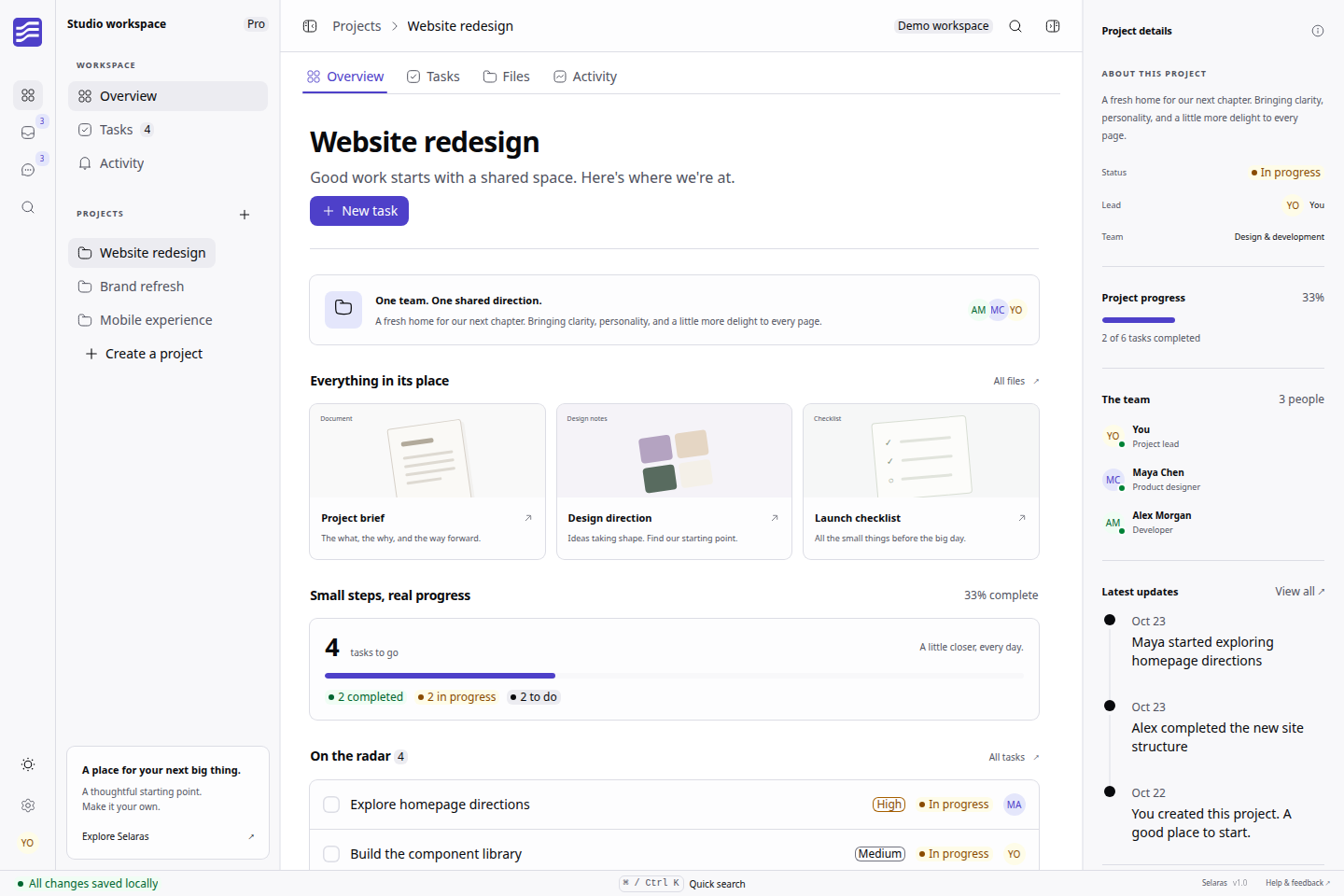Click the search icon in top bar
Viewport: 1344px width, 896px height.
[x=1015, y=26]
